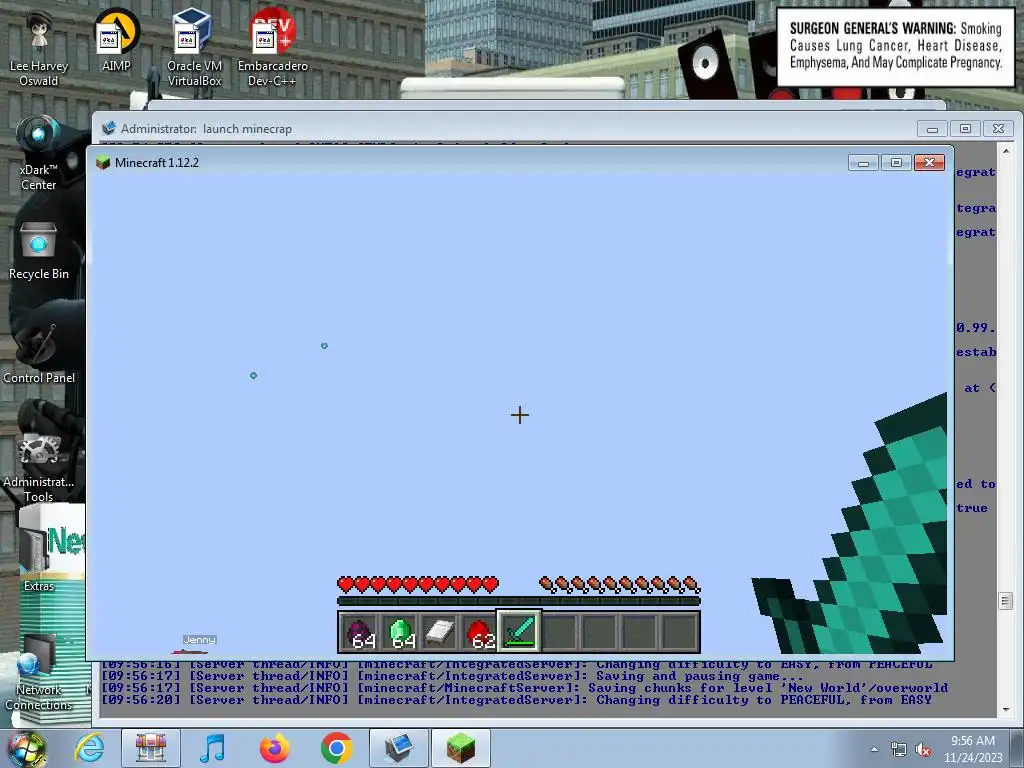1024x768 pixels.
Task: Minimize the Minecraft 1.12.2 window
Action: 863,163
